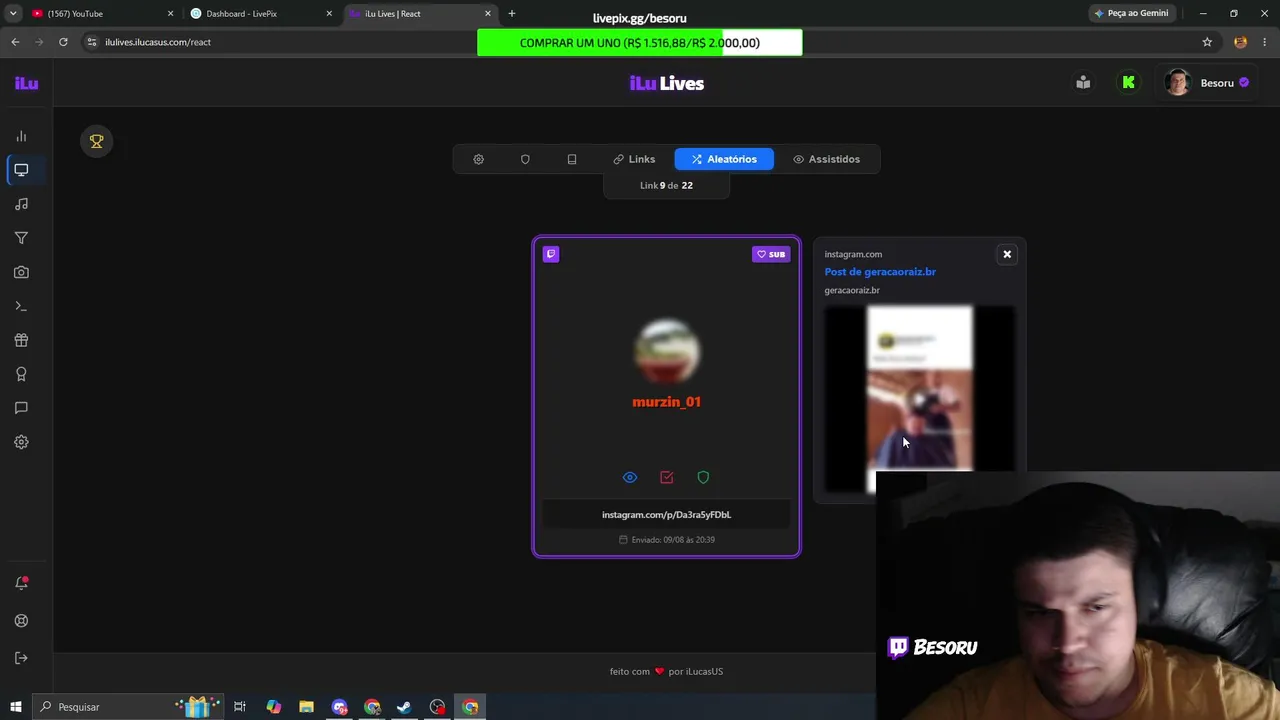This screenshot has width=1280, height=720.
Task: Open the Windows Start menu
Action: click(16, 707)
